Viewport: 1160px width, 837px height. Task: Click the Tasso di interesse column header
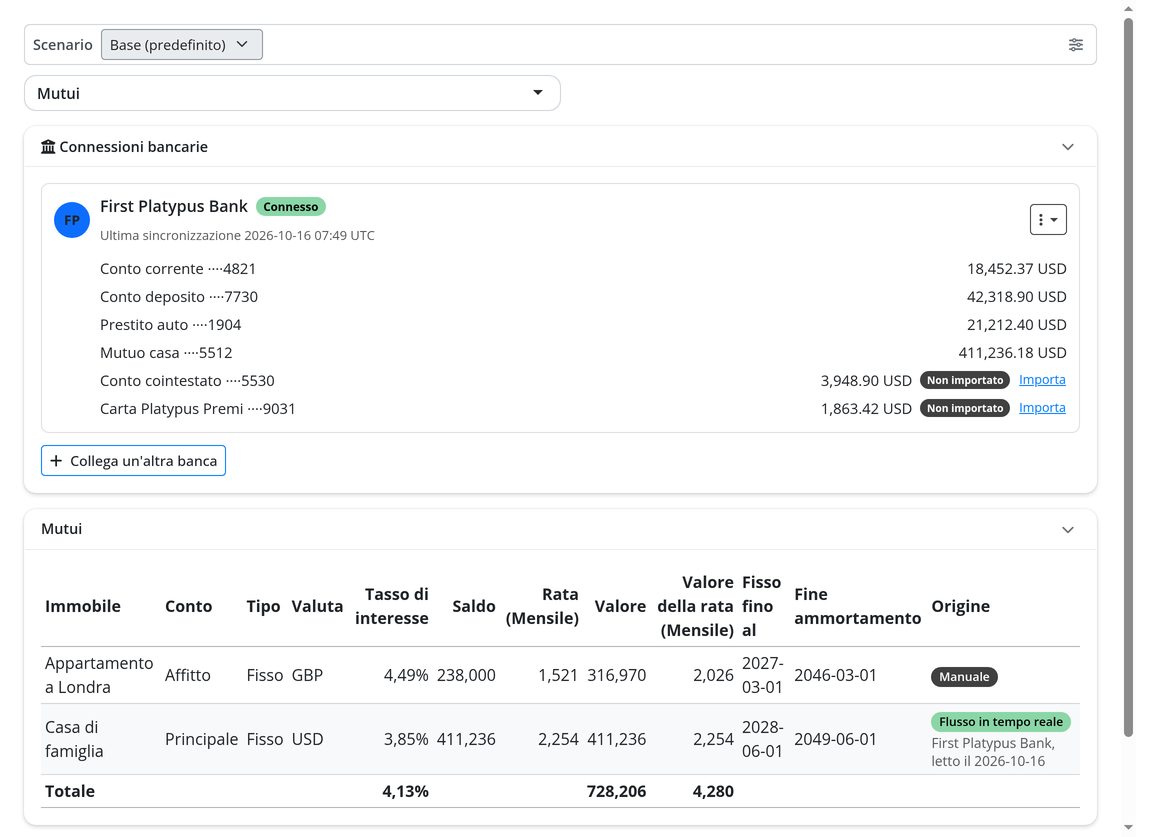(x=391, y=606)
